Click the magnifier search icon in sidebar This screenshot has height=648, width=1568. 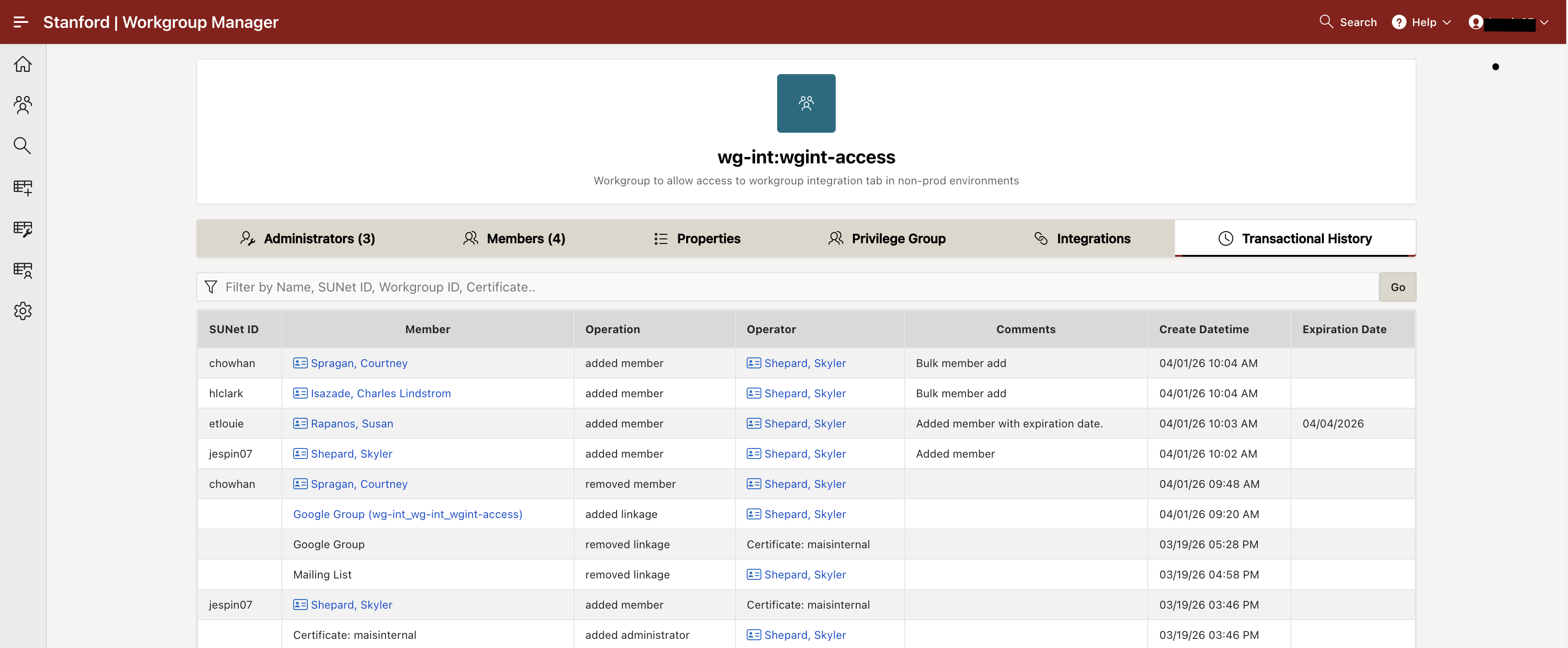pos(22,146)
